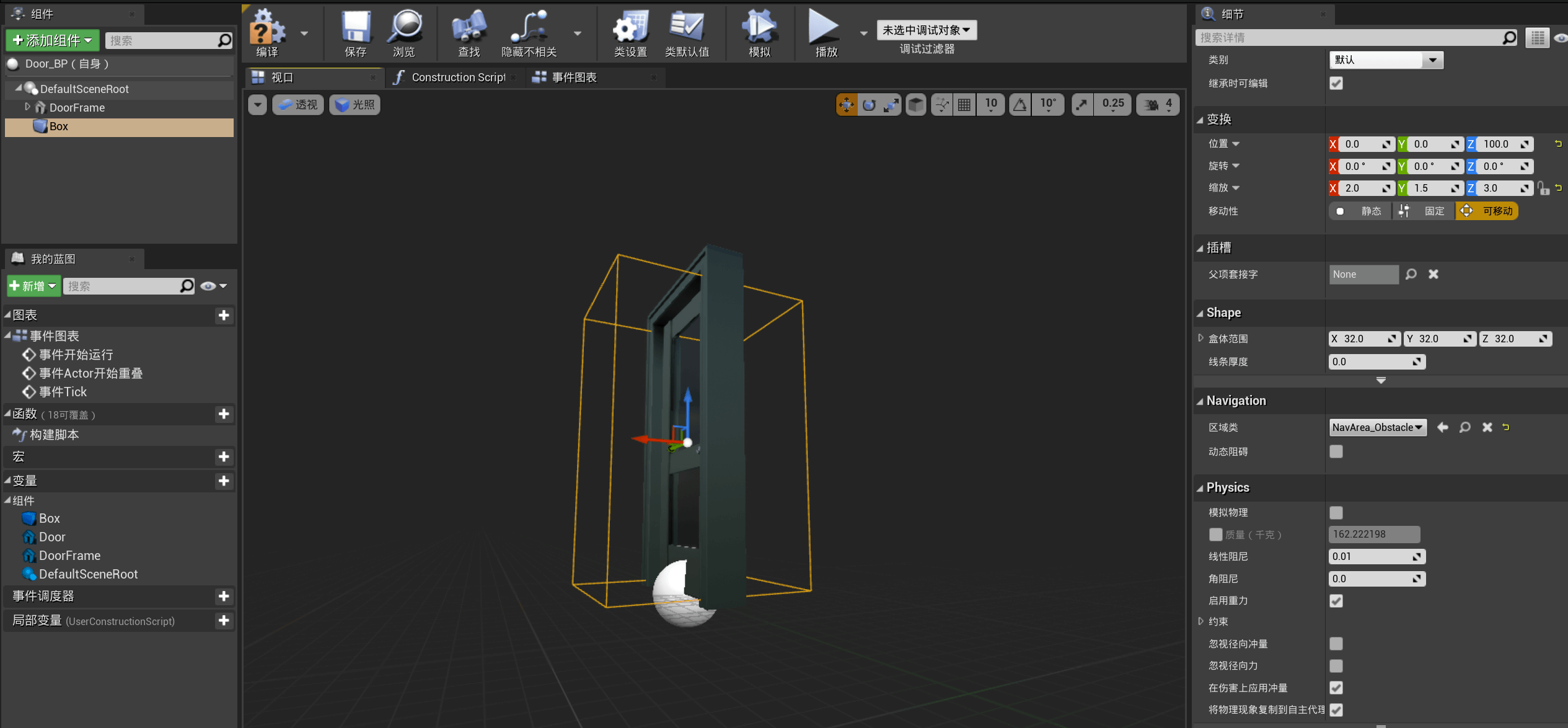Set mobility to 固定 (Stationary)

1424,211
